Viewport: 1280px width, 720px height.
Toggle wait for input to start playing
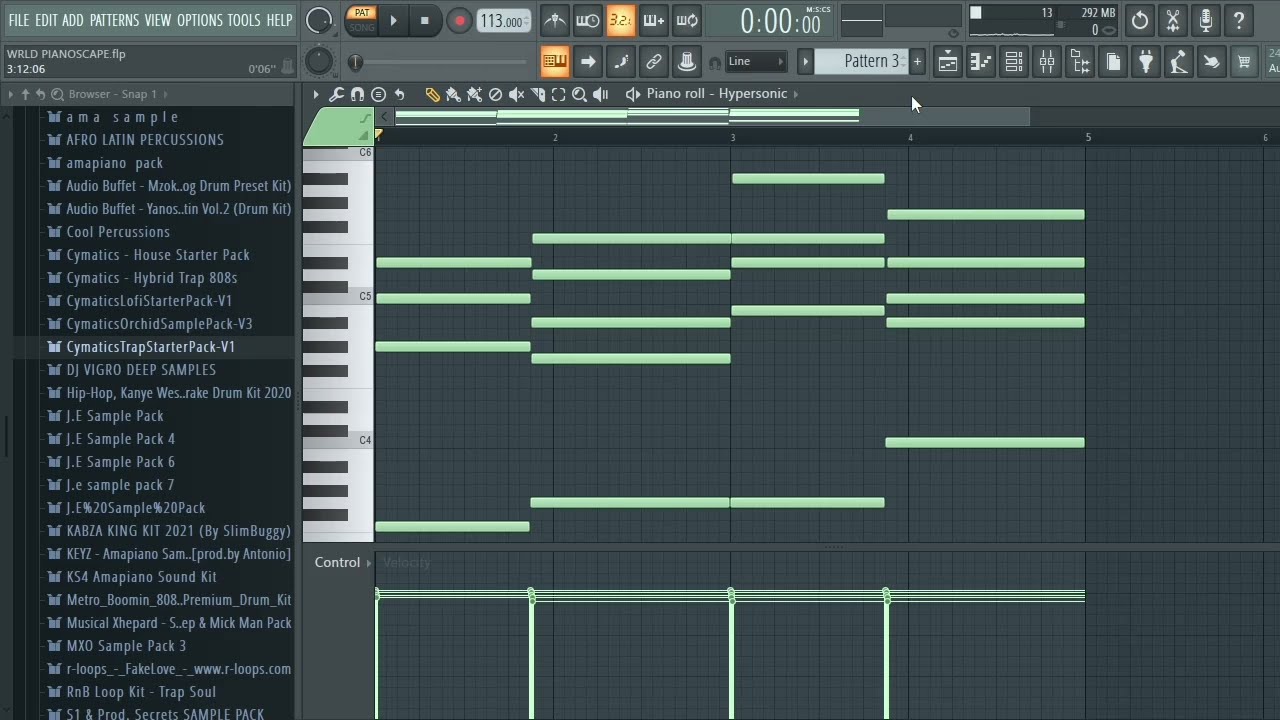point(588,20)
